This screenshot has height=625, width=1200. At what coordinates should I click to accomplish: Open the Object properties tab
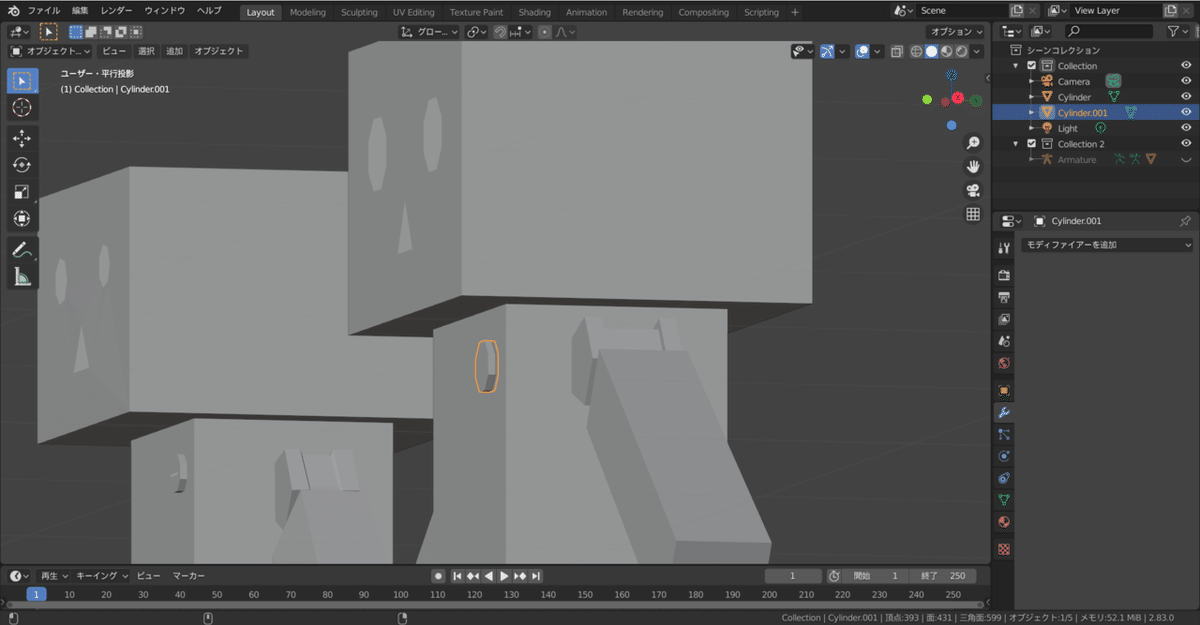click(1004, 390)
